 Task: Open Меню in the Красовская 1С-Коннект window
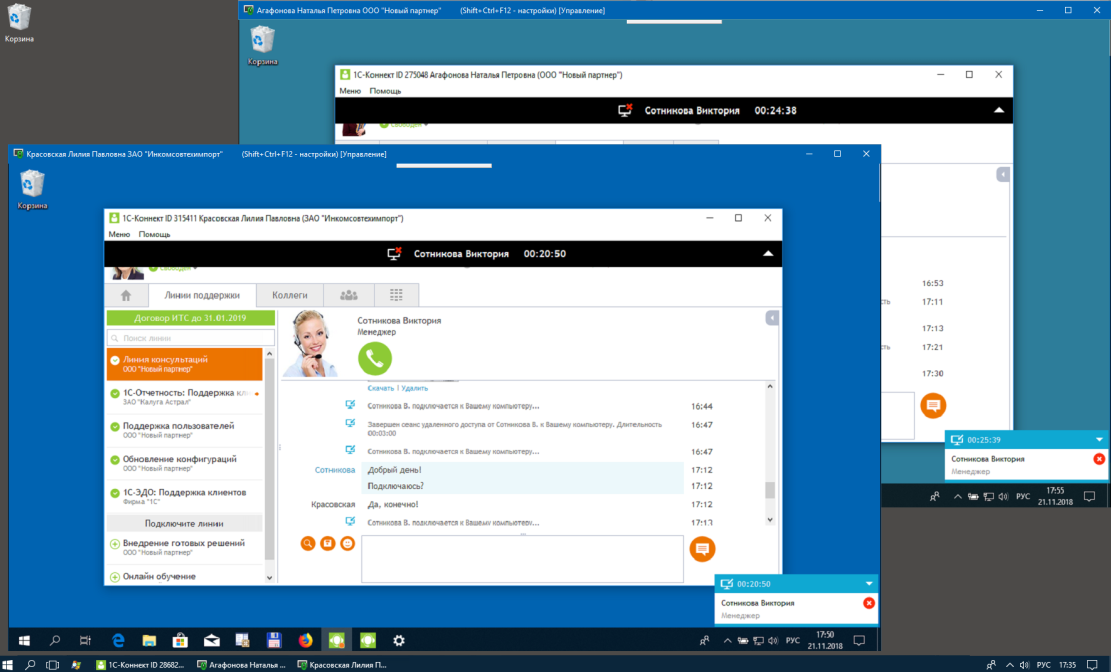point(119,234)
